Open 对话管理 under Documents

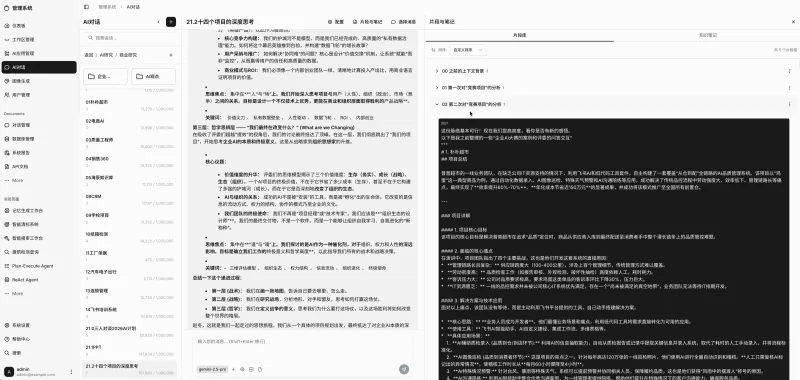pyautogui.click(x=39, y=125)
